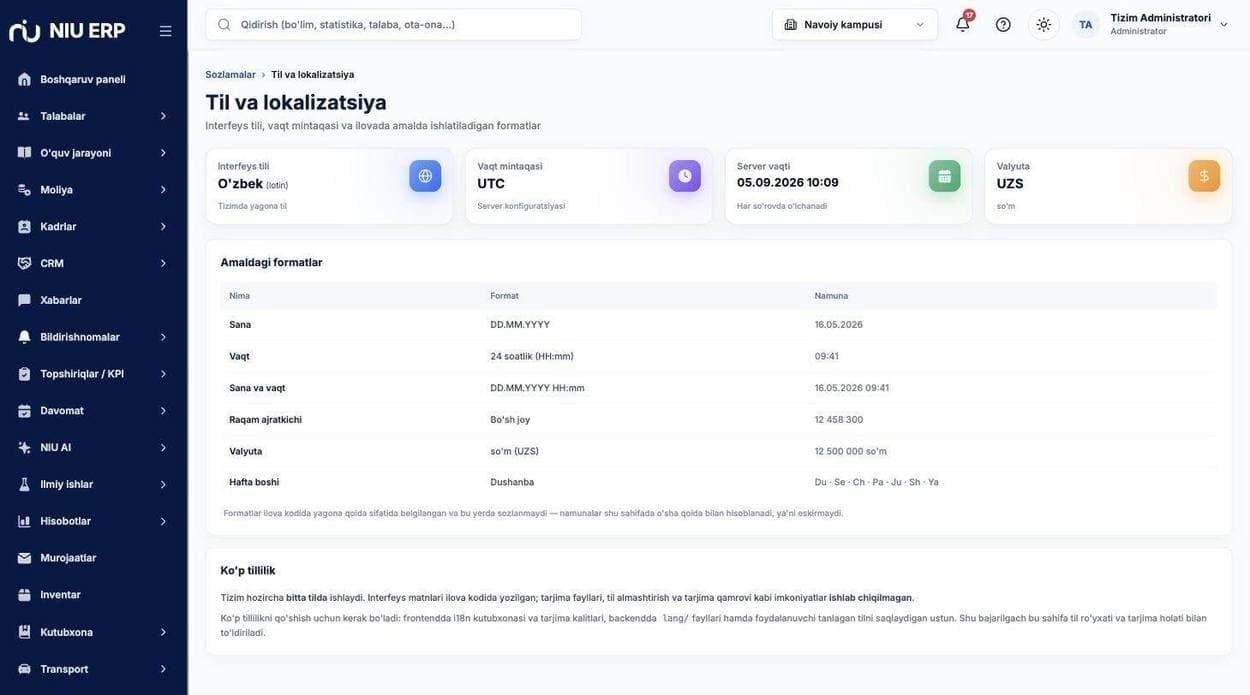Click the clock icon in Vaqt mintaqasi card
This screenshot has width=1250, height=695.
pos(685,176)
